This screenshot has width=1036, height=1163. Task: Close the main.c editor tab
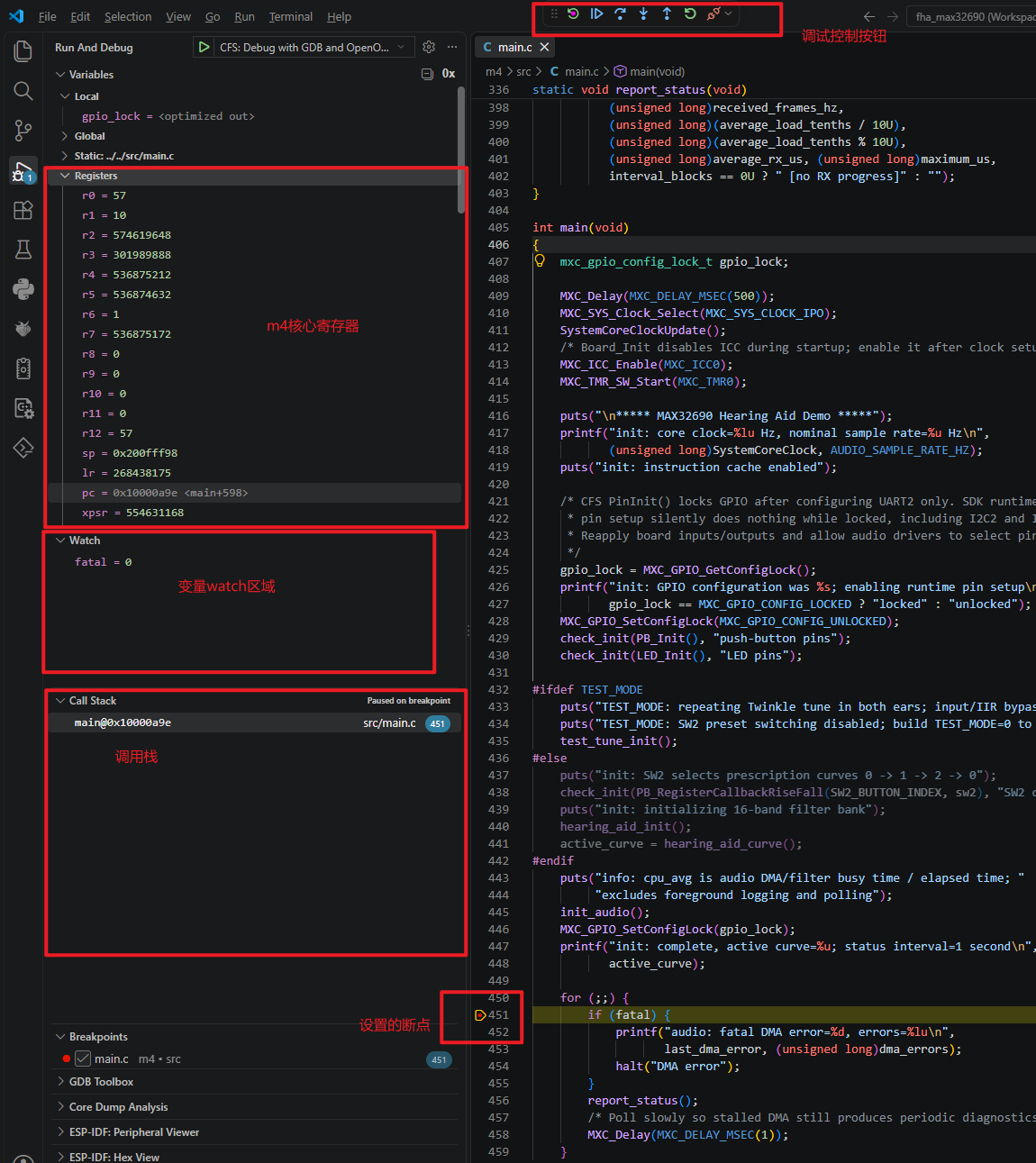[x=544, y=47]
